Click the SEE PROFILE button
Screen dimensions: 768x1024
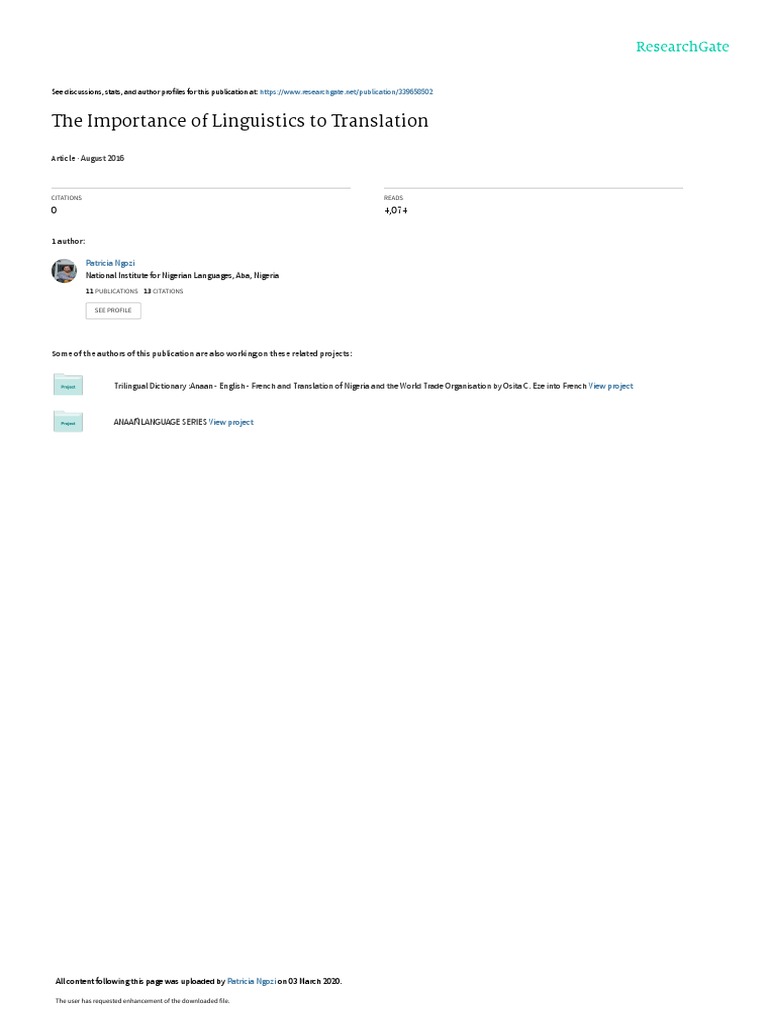pyautogui.click(x=113, y=310)
